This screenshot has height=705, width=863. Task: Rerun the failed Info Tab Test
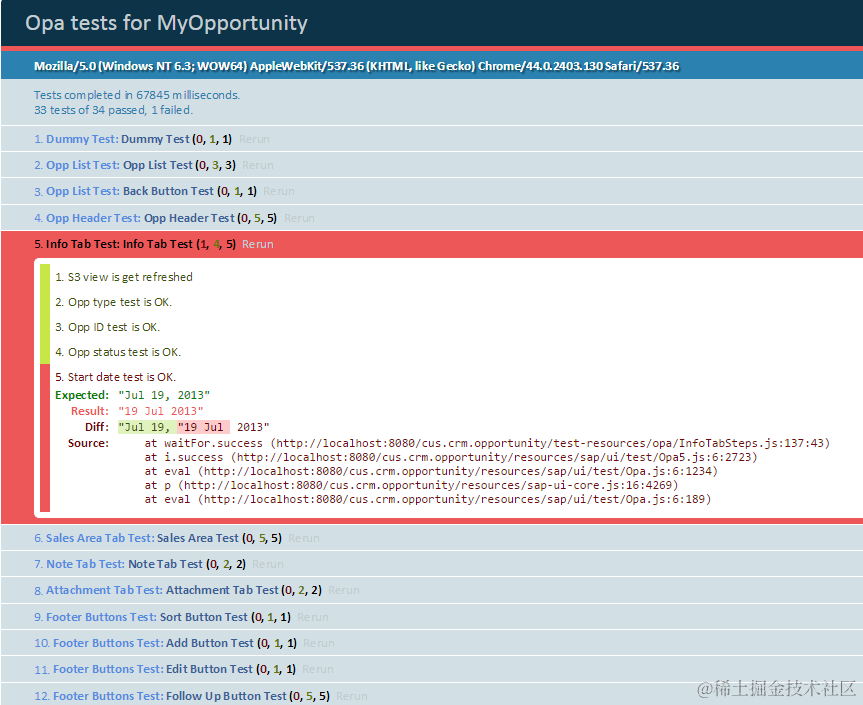[258, 244]
